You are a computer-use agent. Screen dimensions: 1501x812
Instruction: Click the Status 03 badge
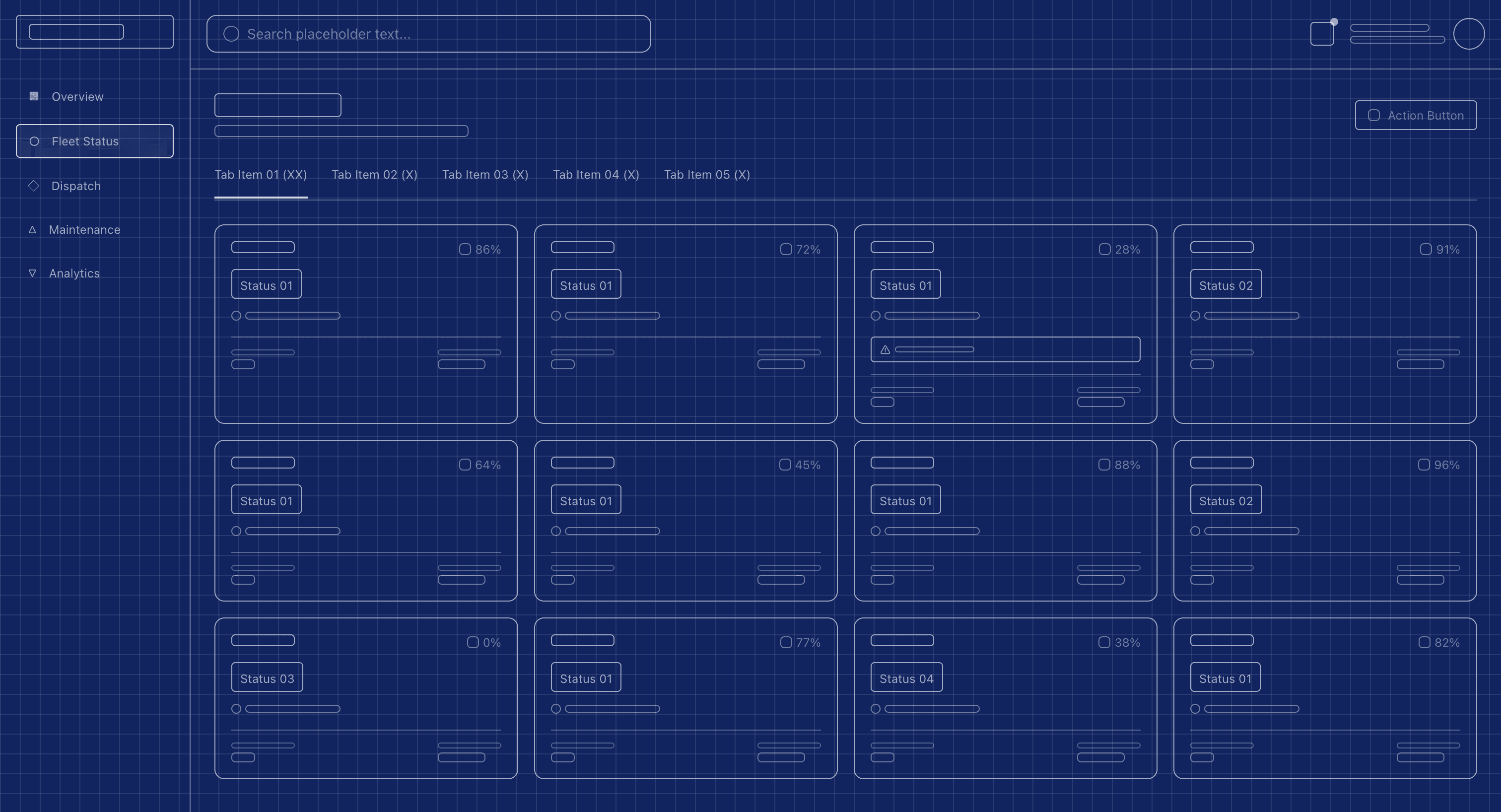[267, 677]
